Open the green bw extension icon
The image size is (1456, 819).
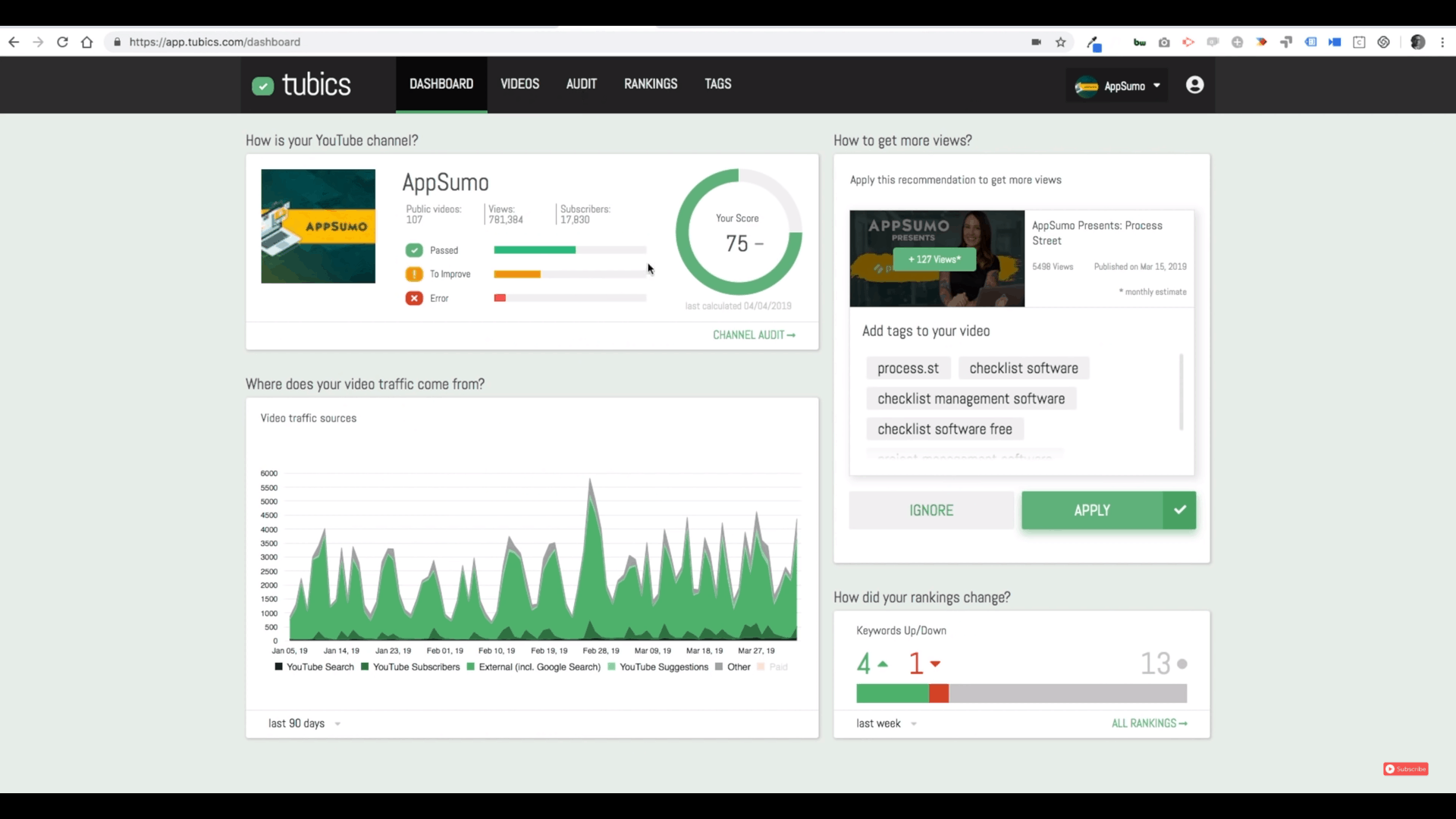(1140, 42)
